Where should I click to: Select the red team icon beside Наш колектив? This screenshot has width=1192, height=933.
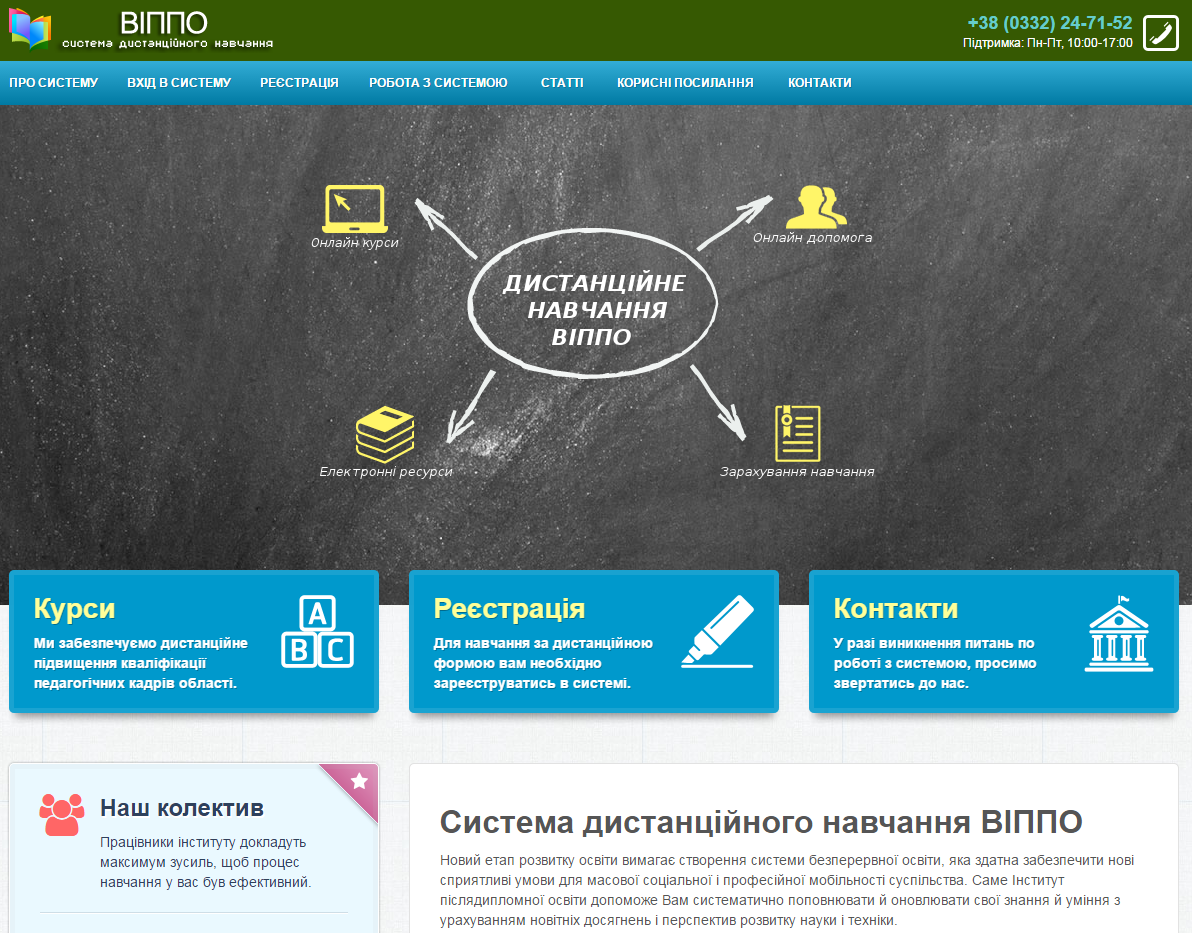[62, 815]
